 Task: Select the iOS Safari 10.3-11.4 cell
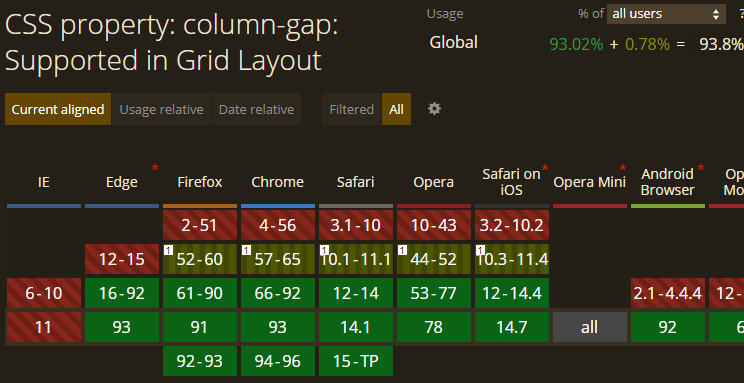512,259
